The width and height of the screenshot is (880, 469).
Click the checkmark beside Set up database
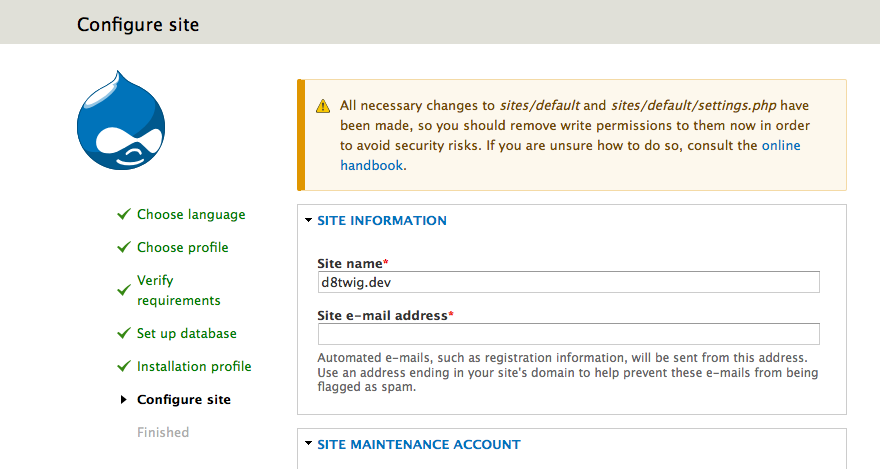coord(123,333)
